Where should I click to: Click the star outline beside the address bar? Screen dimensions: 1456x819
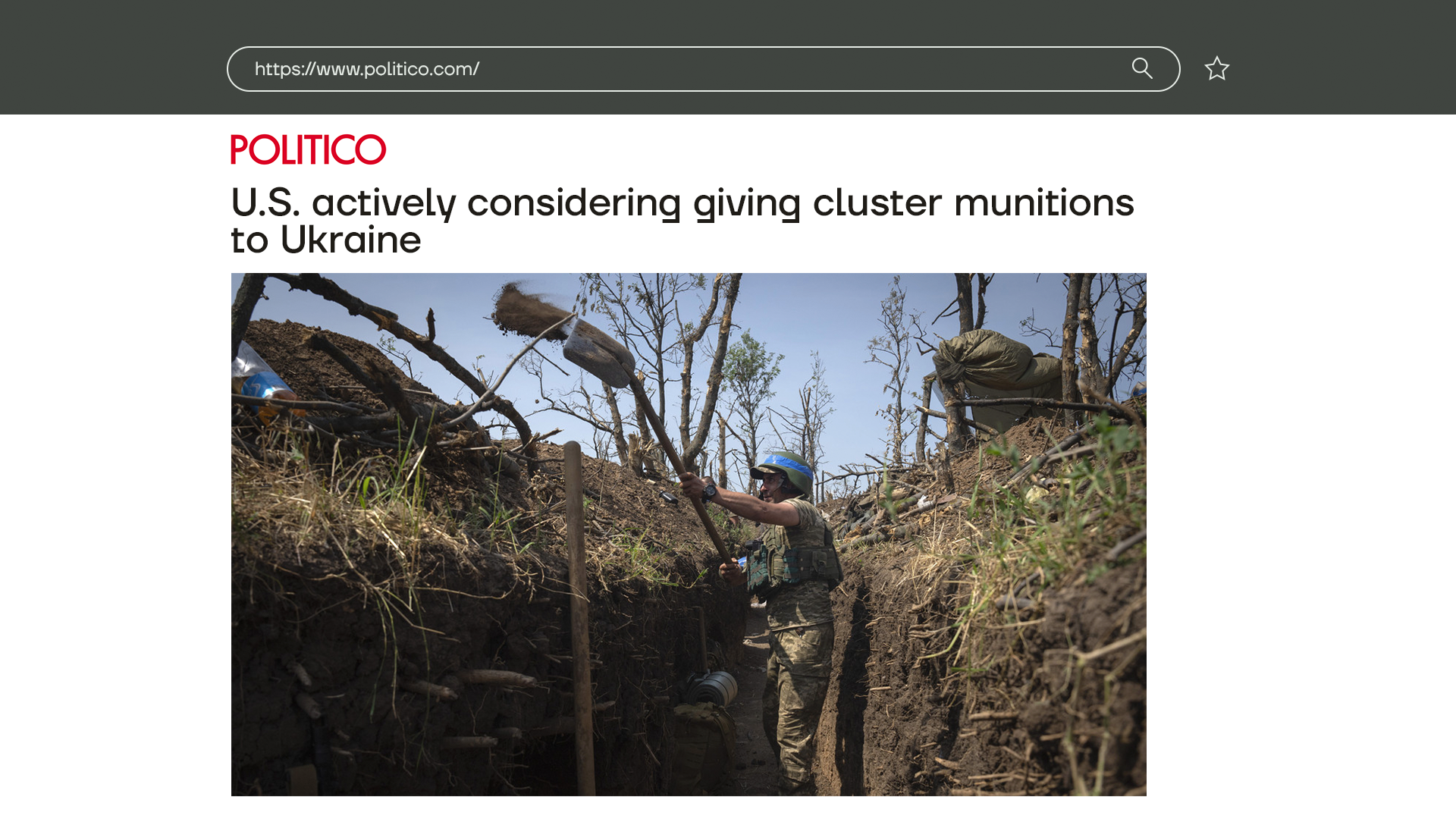coord(1217,69)
